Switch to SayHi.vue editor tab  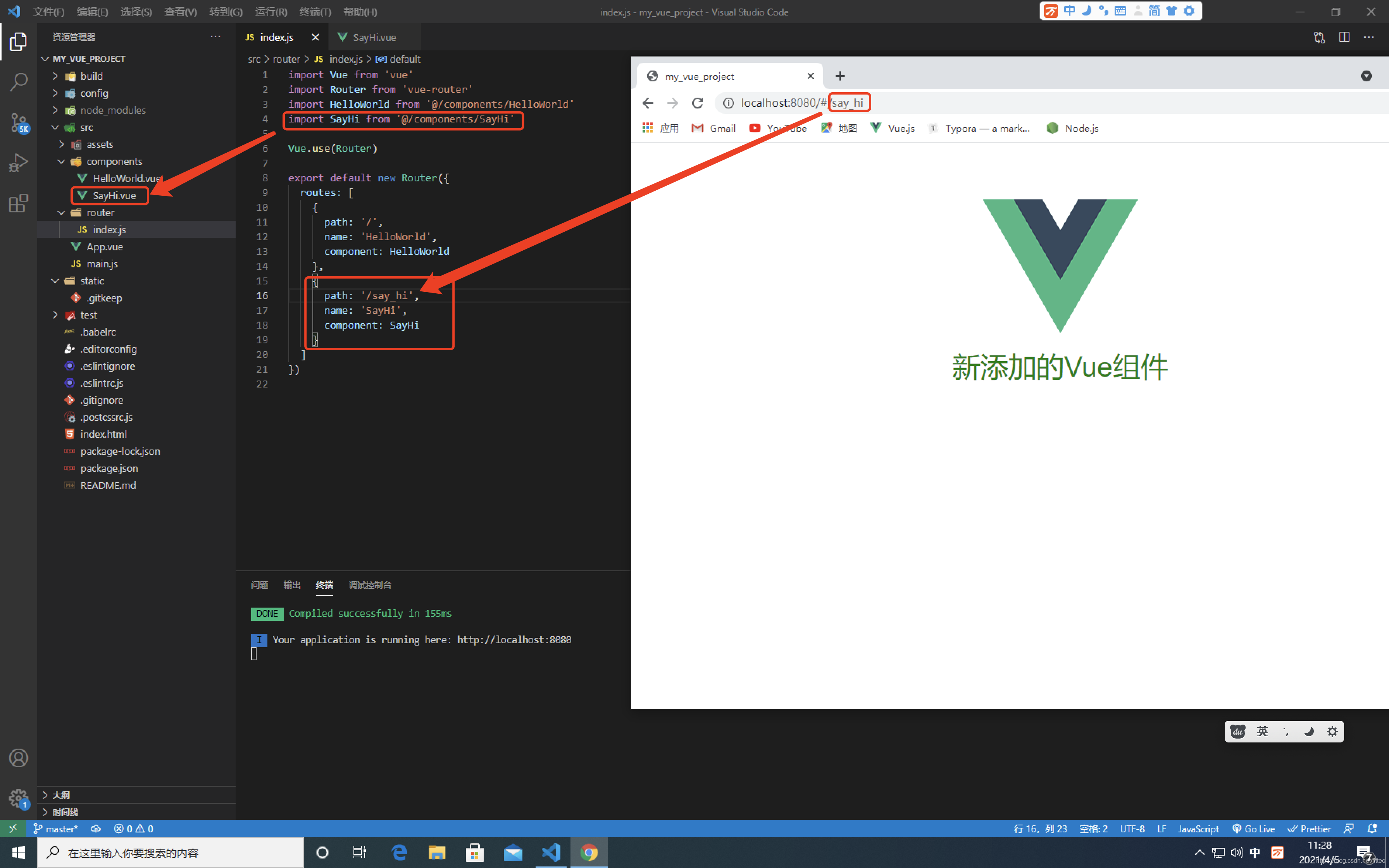point(374,37)
